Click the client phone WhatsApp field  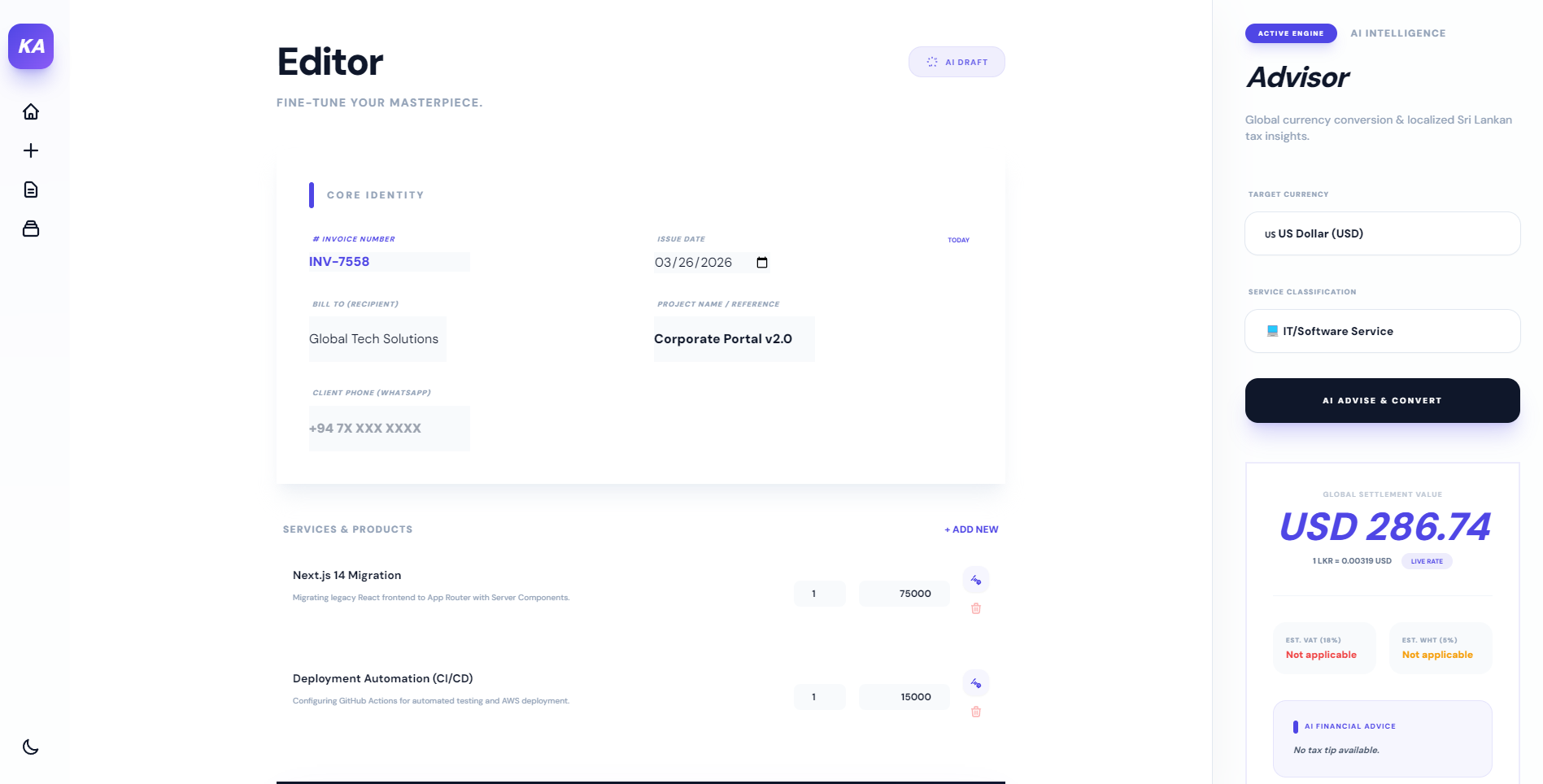(x=389, y=429)
